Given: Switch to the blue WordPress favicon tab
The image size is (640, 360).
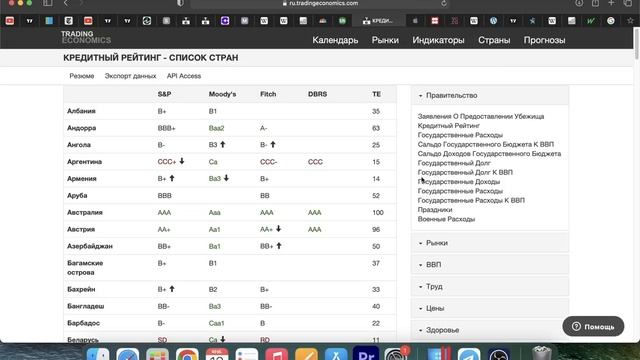Looking at the screenshot, I should click(493, 21).
